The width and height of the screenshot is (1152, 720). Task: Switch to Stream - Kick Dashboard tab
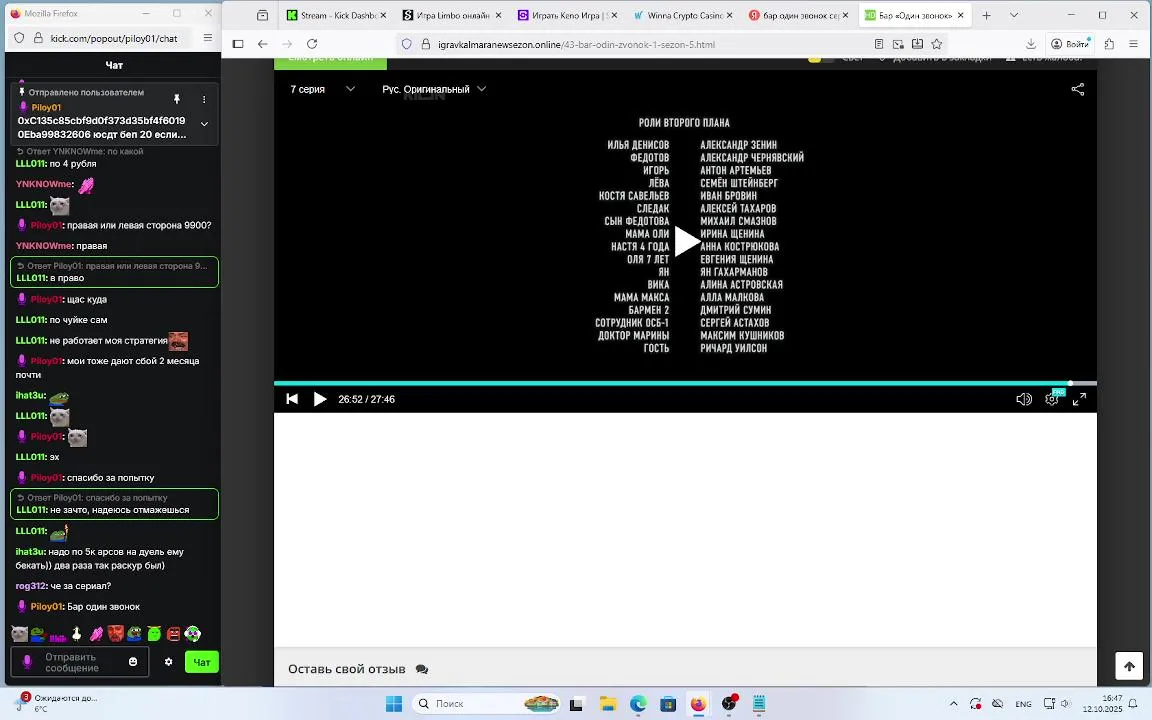click(x=335, y=15)
